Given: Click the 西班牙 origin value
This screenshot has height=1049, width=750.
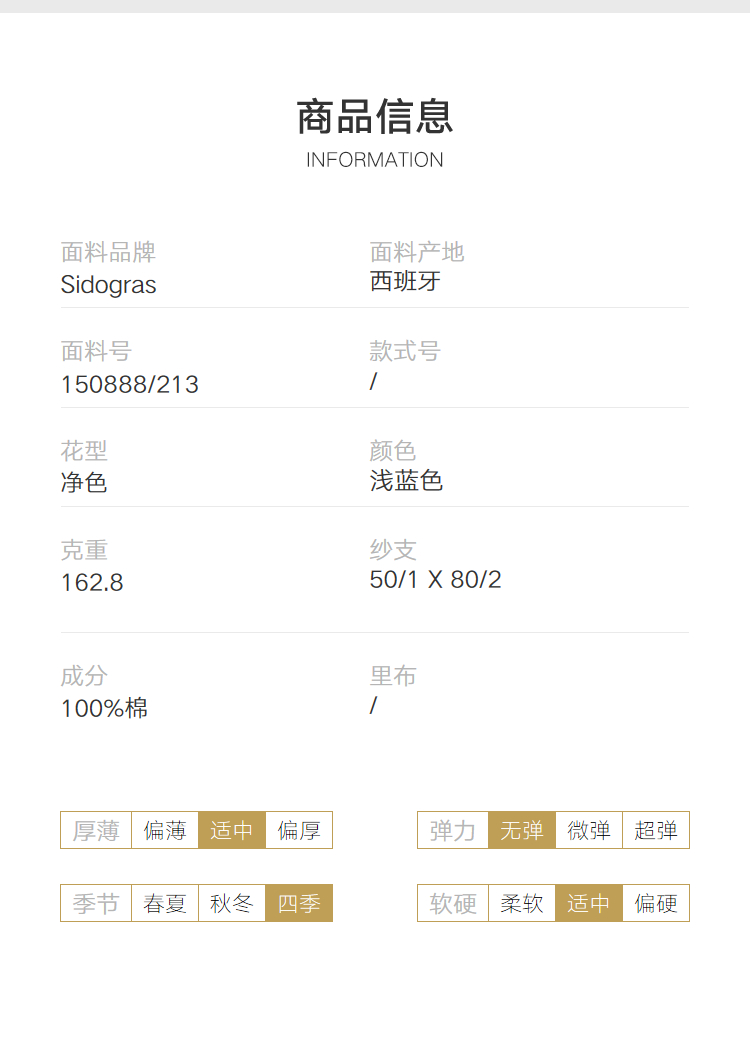Looking at the screenshot, I should (405, 282).
